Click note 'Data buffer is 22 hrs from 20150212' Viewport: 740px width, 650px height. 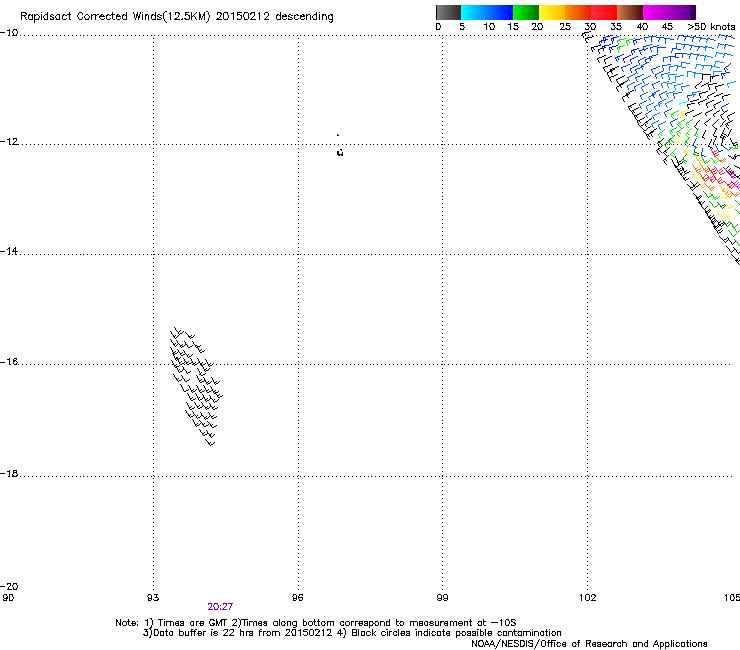tap(243, 633)
